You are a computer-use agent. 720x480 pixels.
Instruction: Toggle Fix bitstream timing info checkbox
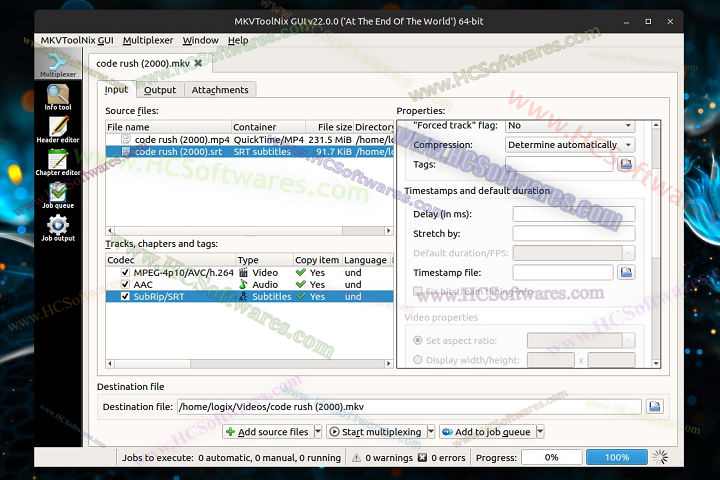(418, 291)
